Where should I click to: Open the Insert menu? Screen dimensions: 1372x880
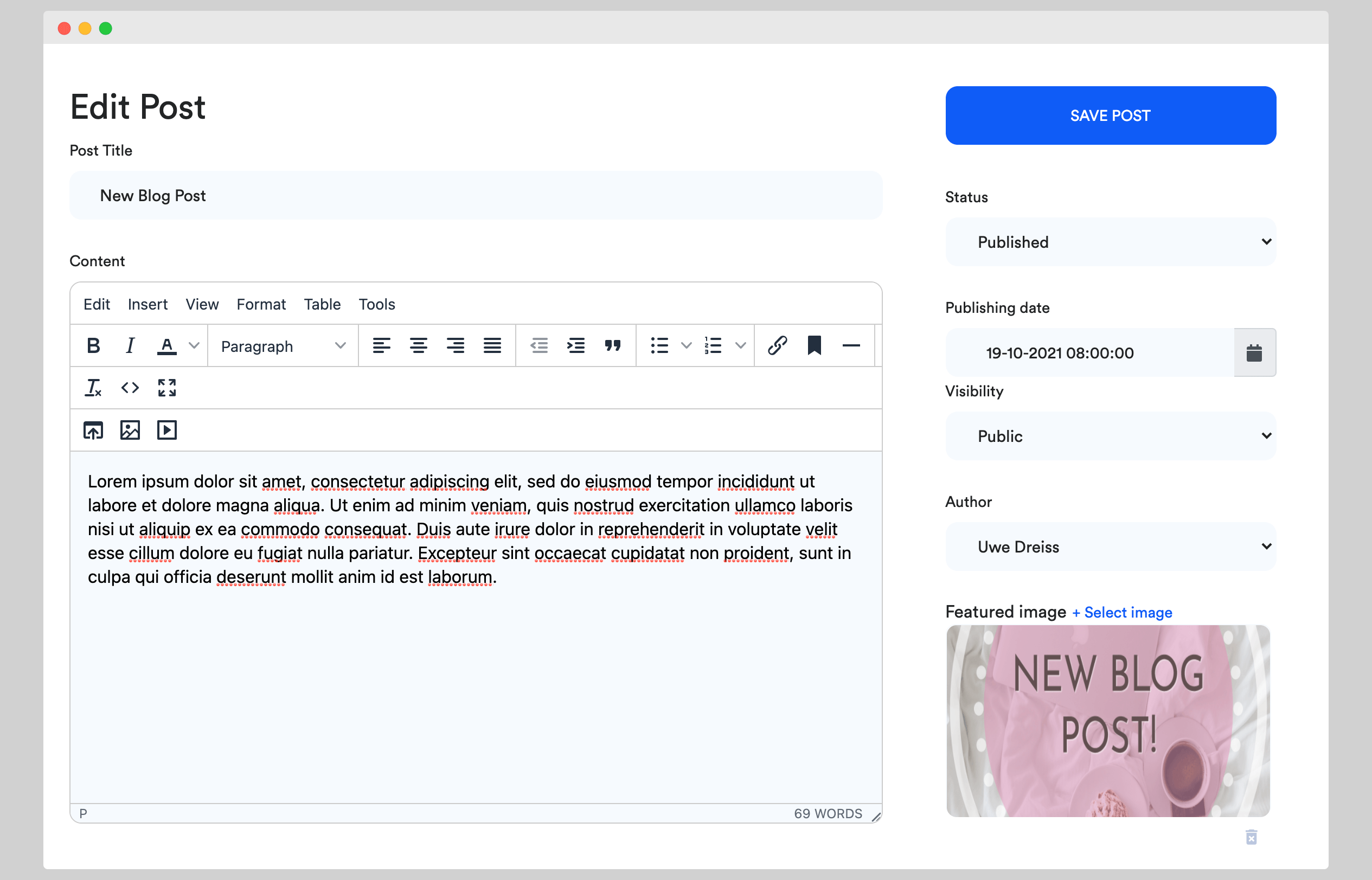(x=148, y=304)
